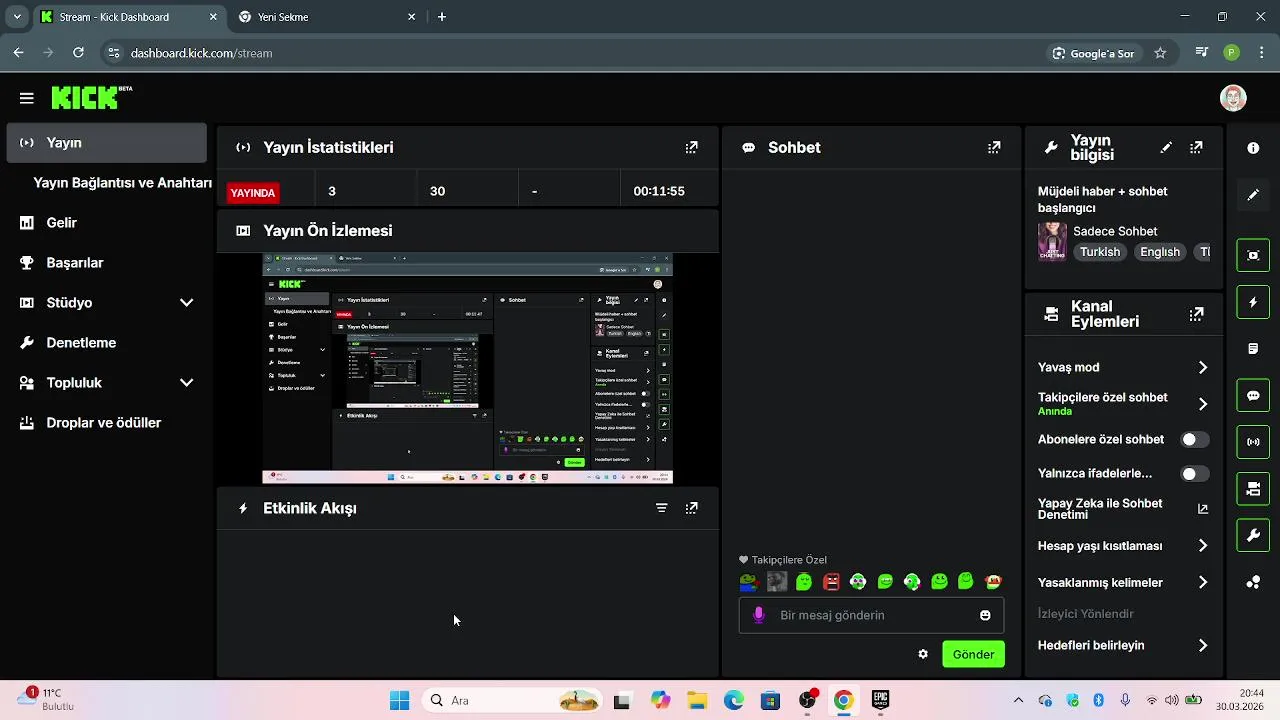Open Etkinlik Akışı filter icon

(661, 508)
